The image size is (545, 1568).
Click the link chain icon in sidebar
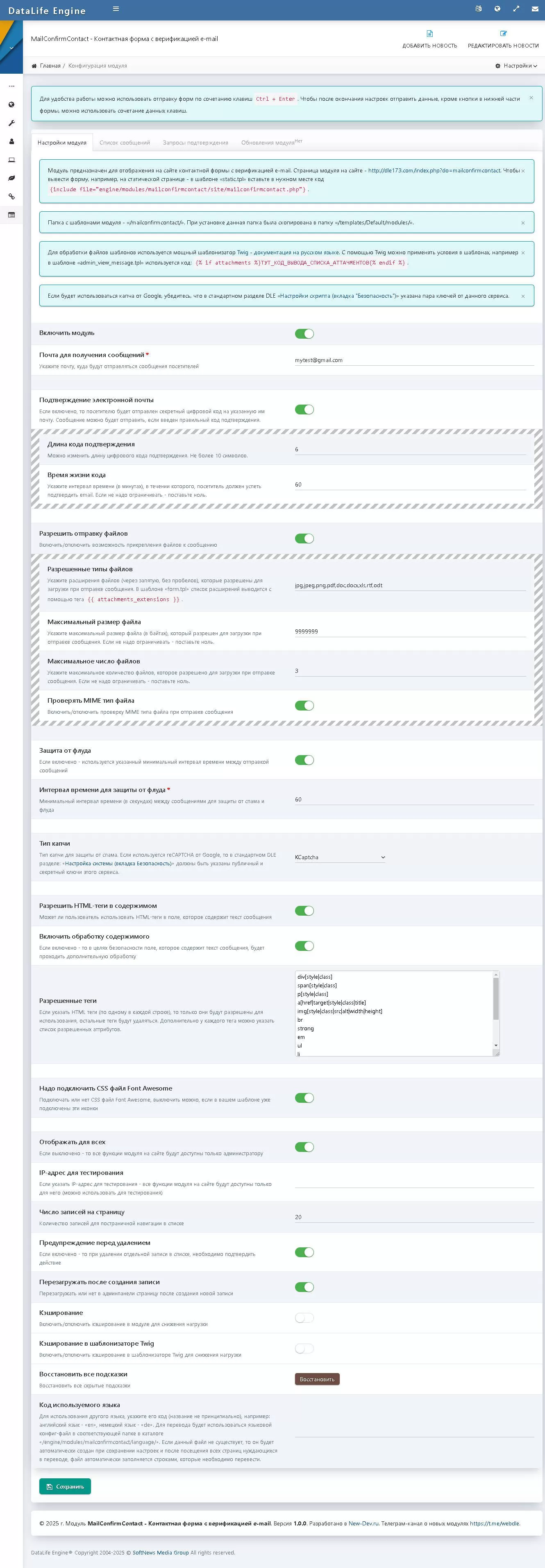tap(11, 197)
